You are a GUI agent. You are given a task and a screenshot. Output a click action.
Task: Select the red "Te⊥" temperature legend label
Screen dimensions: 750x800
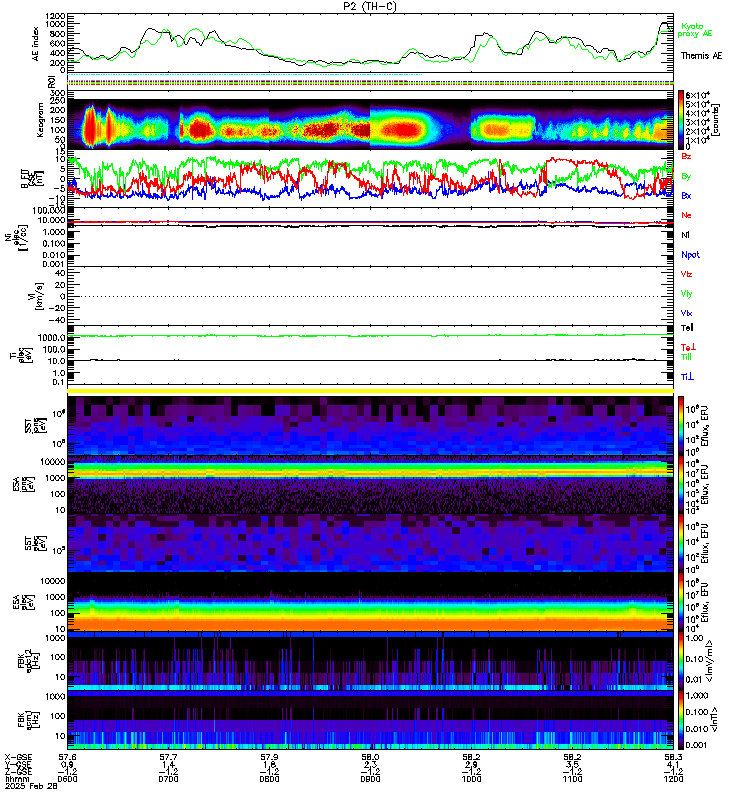click(x=688, y=347)
